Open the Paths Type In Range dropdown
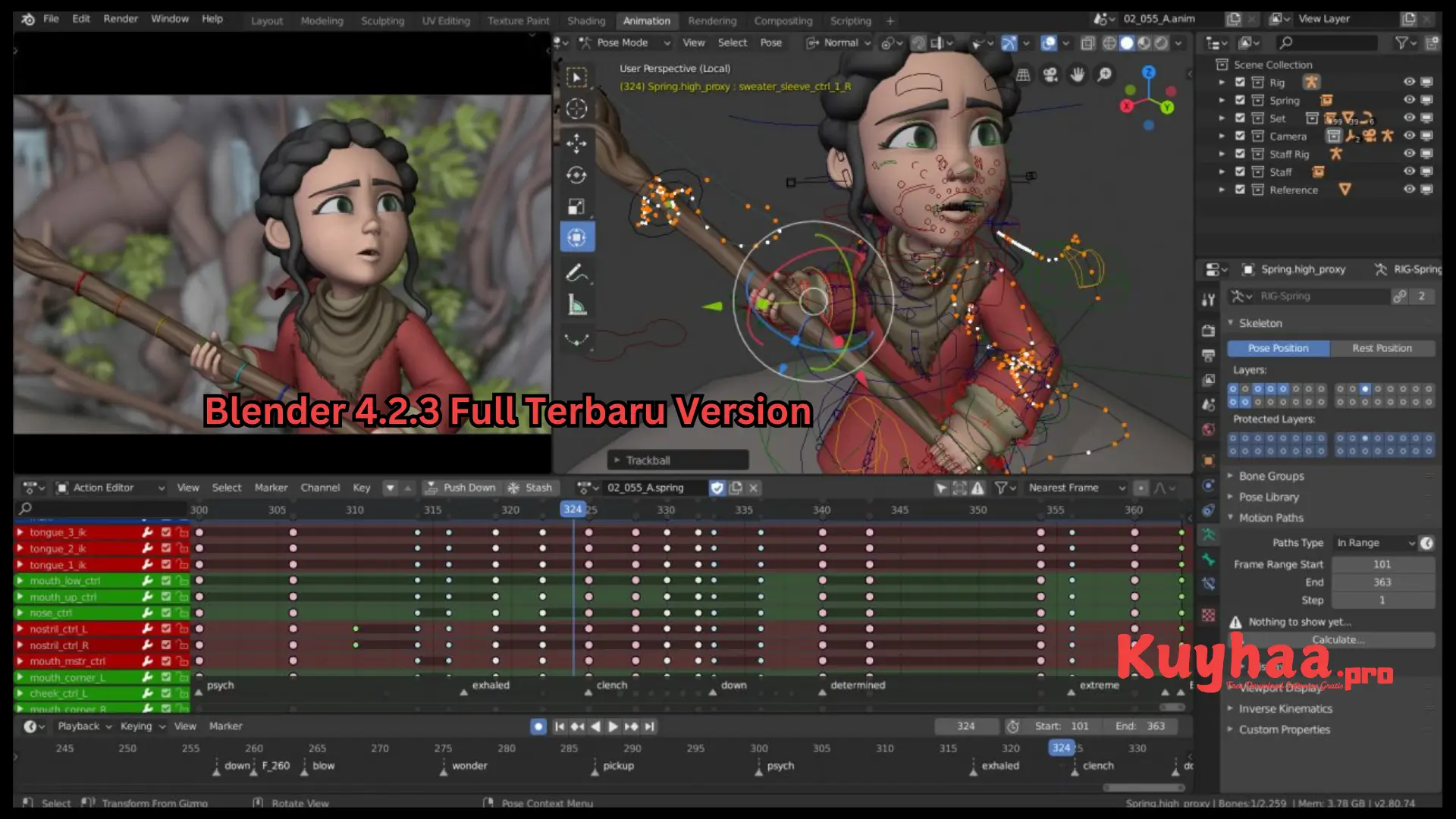This screenshot has width=1456, height=819. (x=1375, y=543)
